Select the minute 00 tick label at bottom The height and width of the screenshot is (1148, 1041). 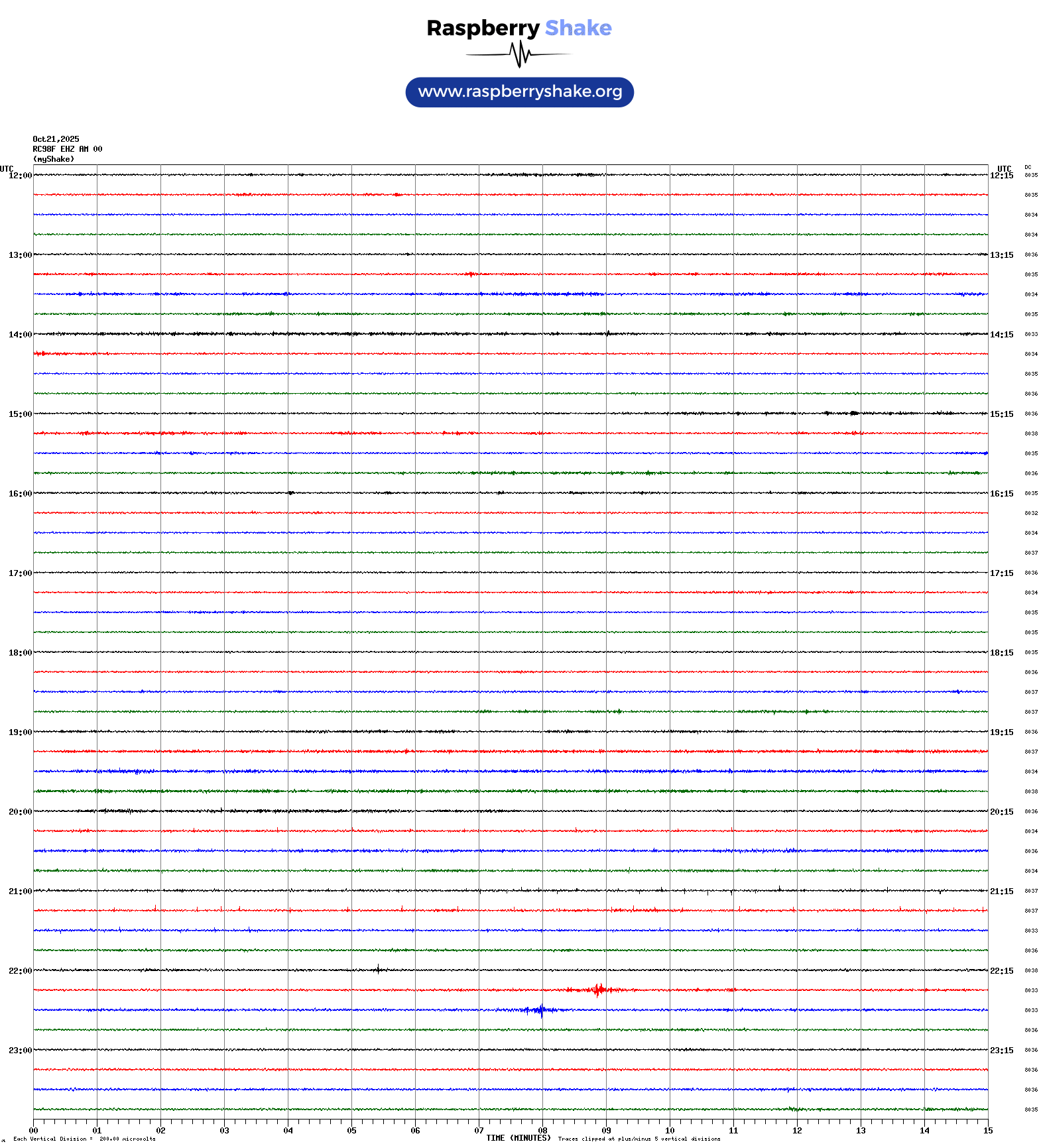tap(33, 1131)
